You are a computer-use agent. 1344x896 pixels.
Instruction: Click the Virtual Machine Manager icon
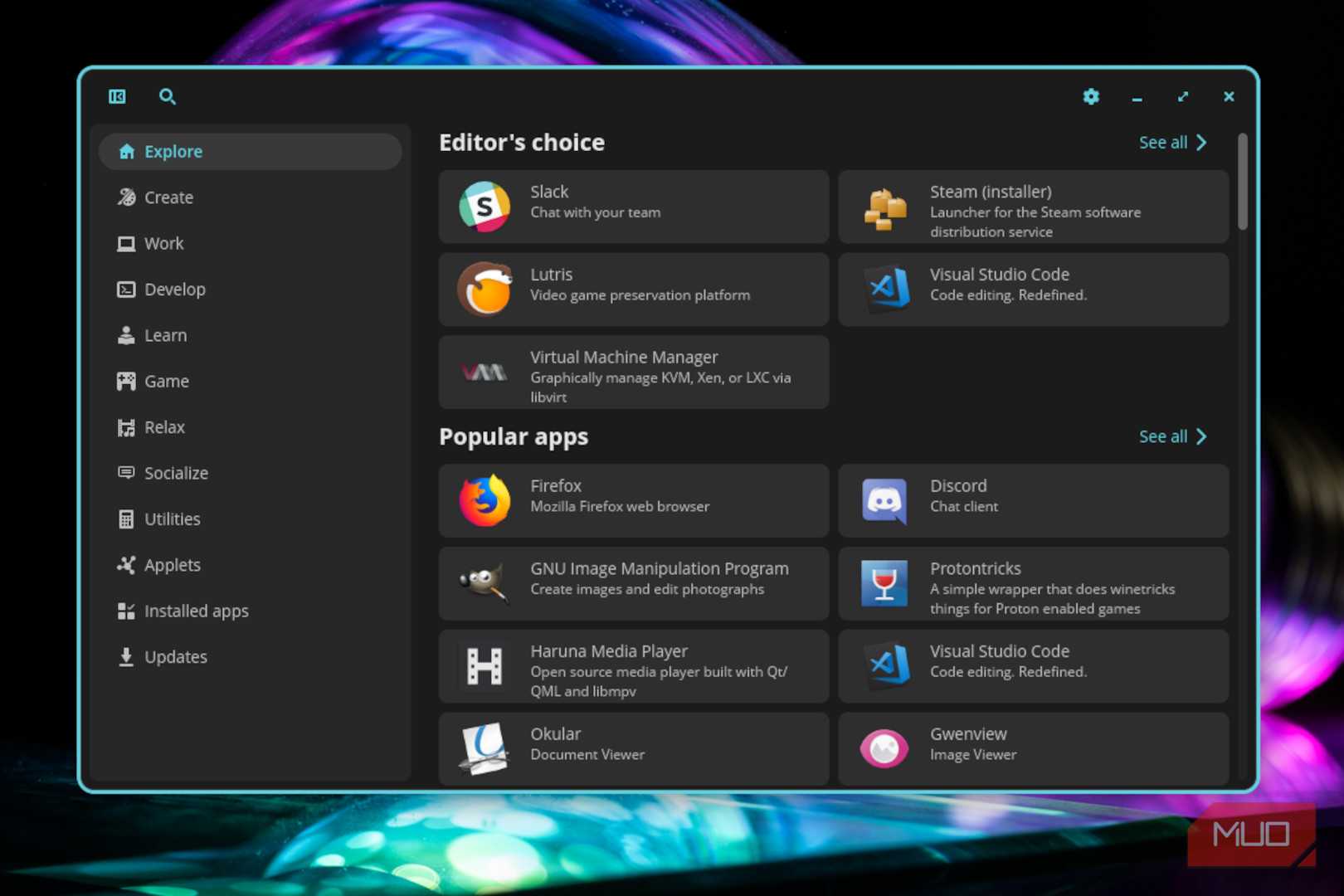pos(485,373)
